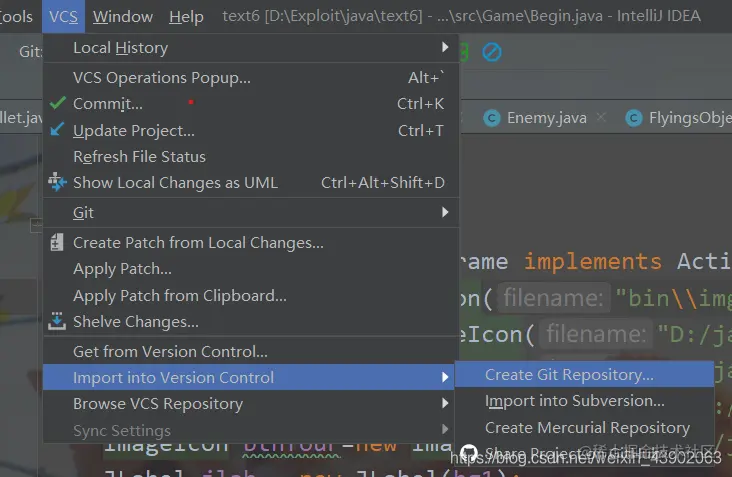
Task: Click the GitHub icon in the submenu
Action: (469, 453)
